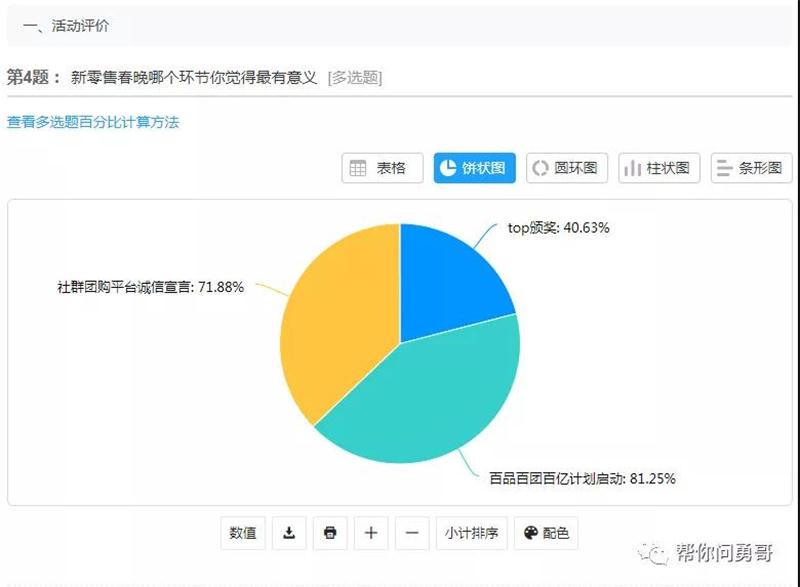The width and height of the screenshot is (800, 587).
Task: Switch to the 表格 table view
Action: (x=382, y=168)
